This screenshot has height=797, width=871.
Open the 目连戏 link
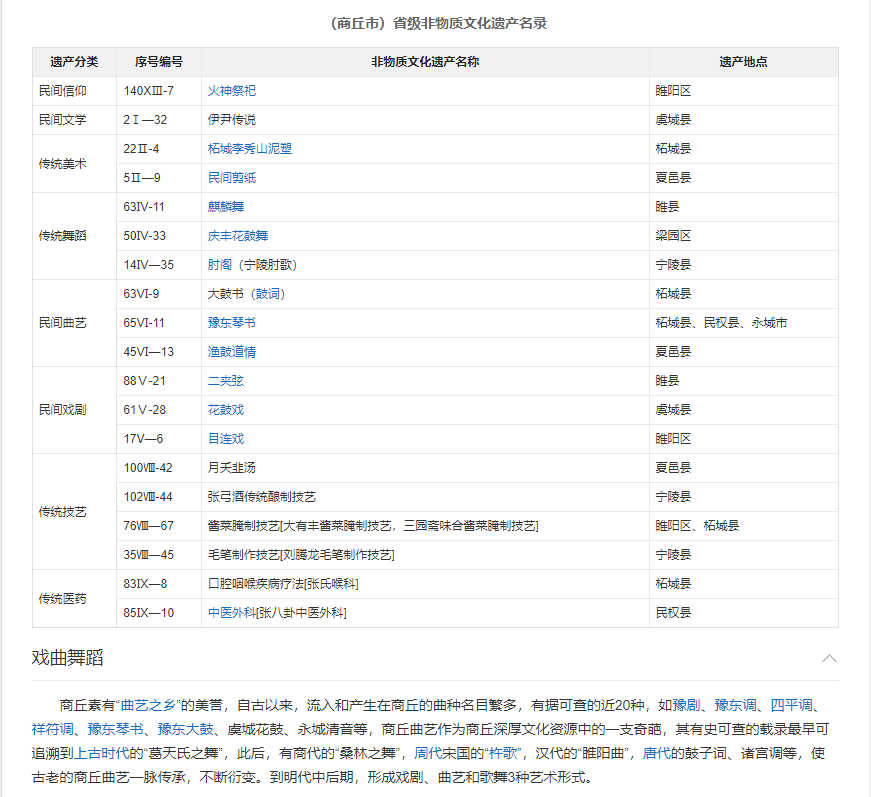225,439
